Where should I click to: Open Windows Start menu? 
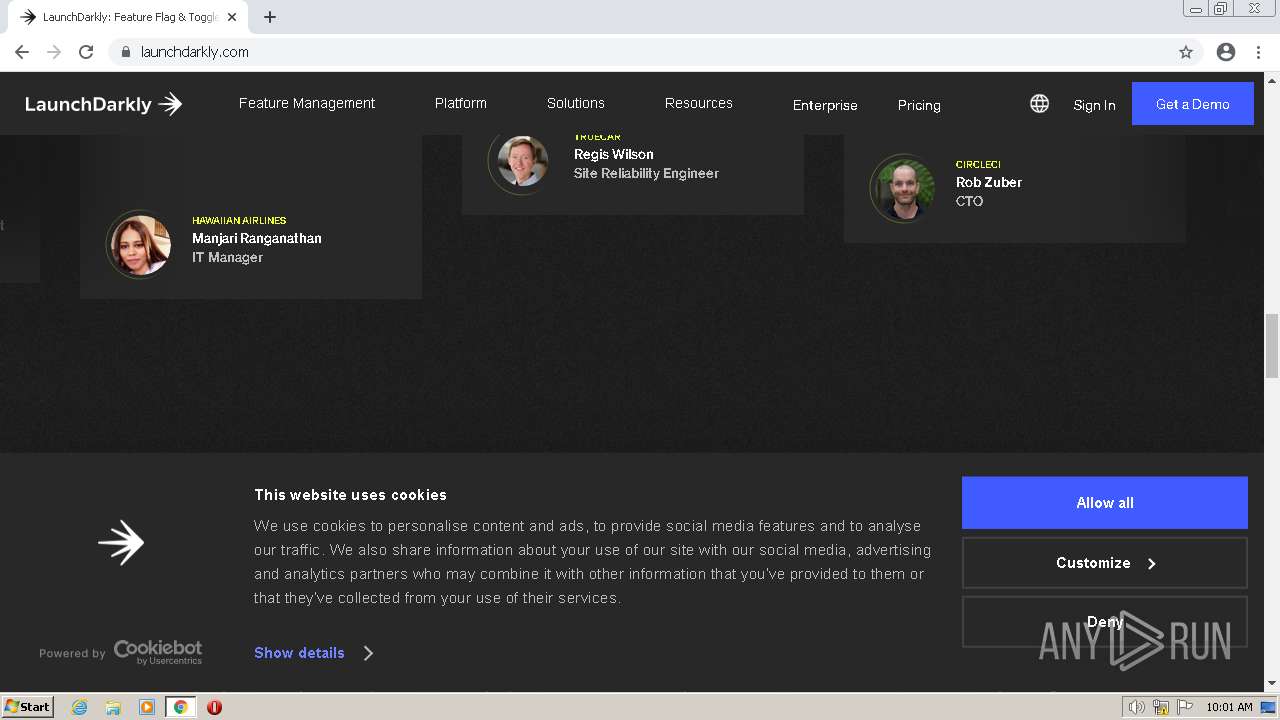[x=28, y=706]
